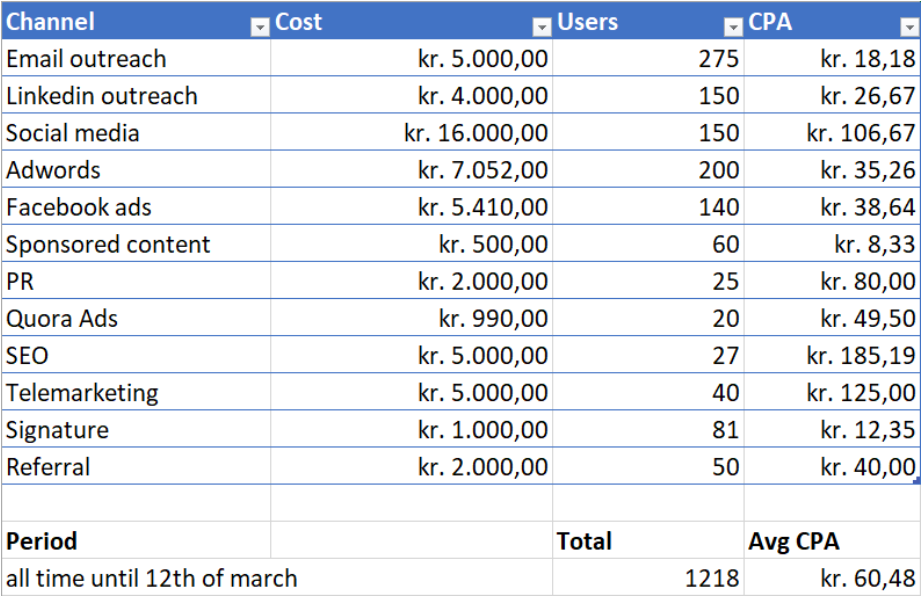Open the Cost column filter dropdown
This screenshot has width=922, height=597.
pyautogui.click(x=542, y=27)
